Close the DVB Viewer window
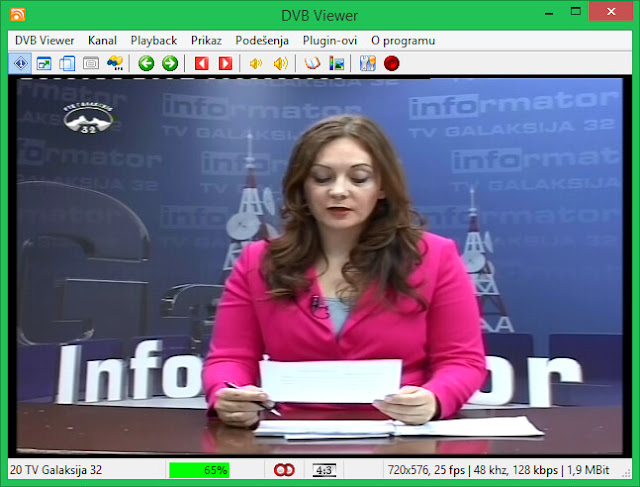The image size is (640, 487). pyautogui.click(x=611, y=11)
